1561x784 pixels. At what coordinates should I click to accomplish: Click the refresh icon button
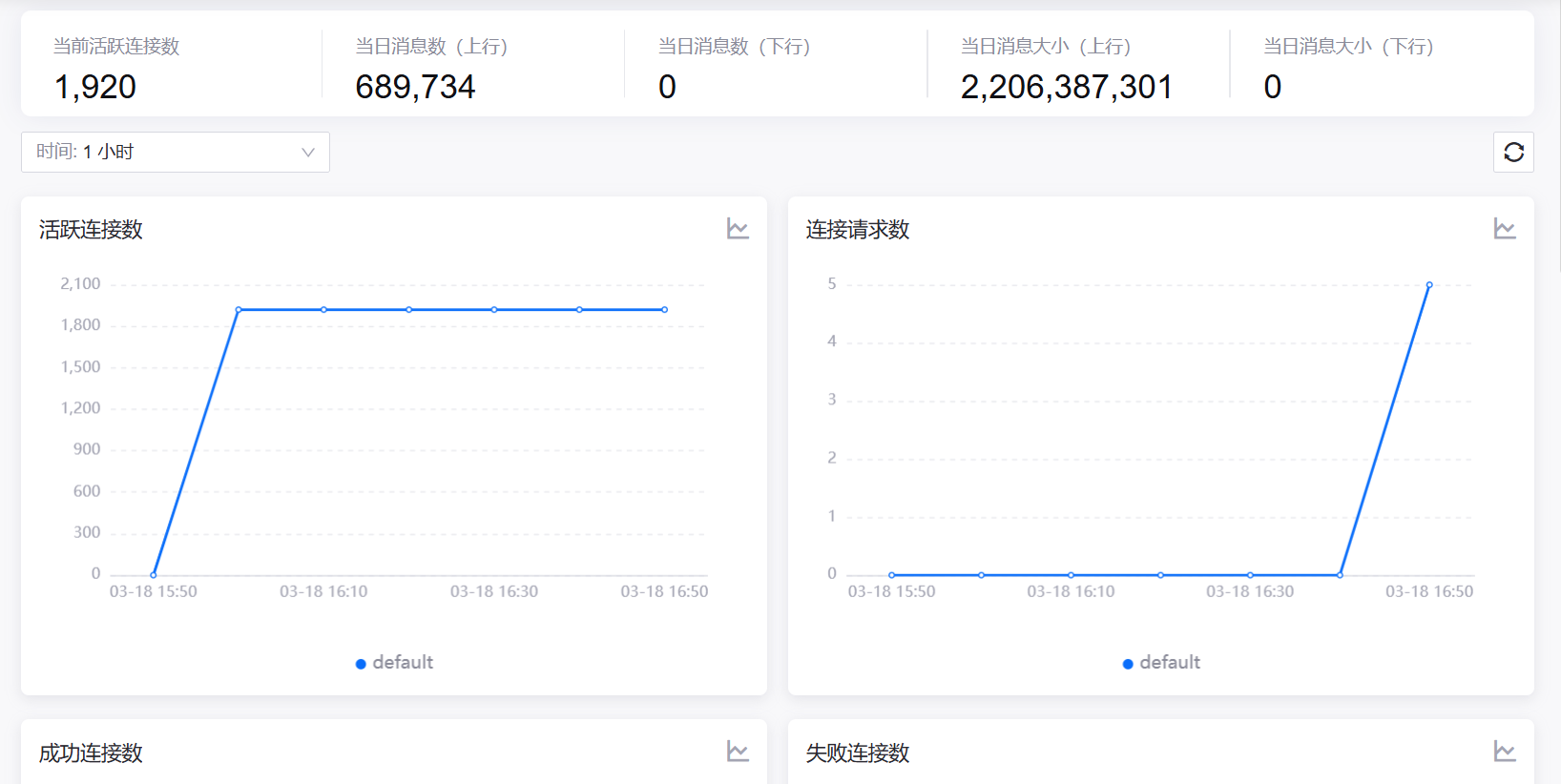click(x=1513, y=153)
